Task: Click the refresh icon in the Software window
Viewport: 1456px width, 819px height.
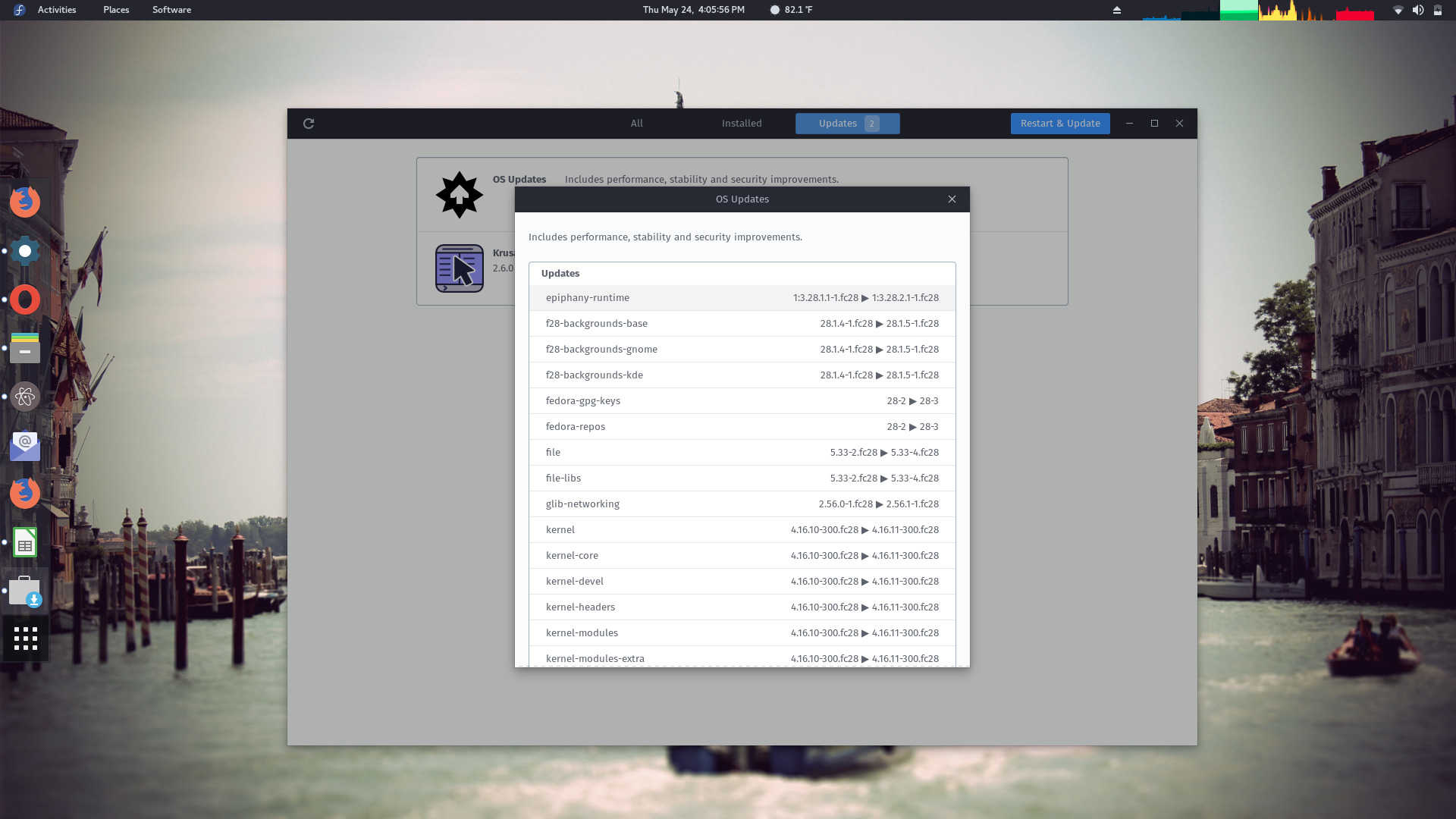Action: [309, 124]
